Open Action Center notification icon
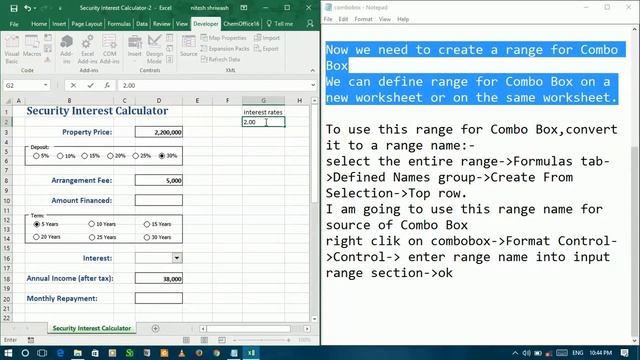 pos(624,353)
